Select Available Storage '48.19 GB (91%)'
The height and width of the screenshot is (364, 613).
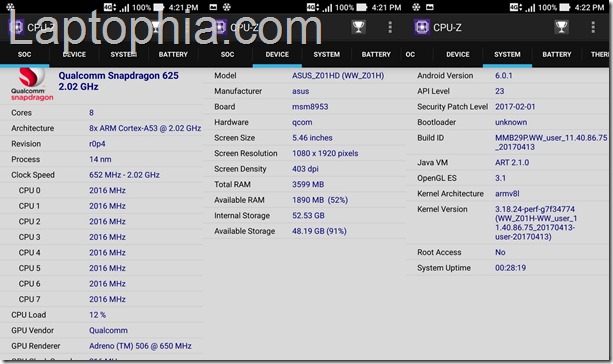[x=319, y=231]
